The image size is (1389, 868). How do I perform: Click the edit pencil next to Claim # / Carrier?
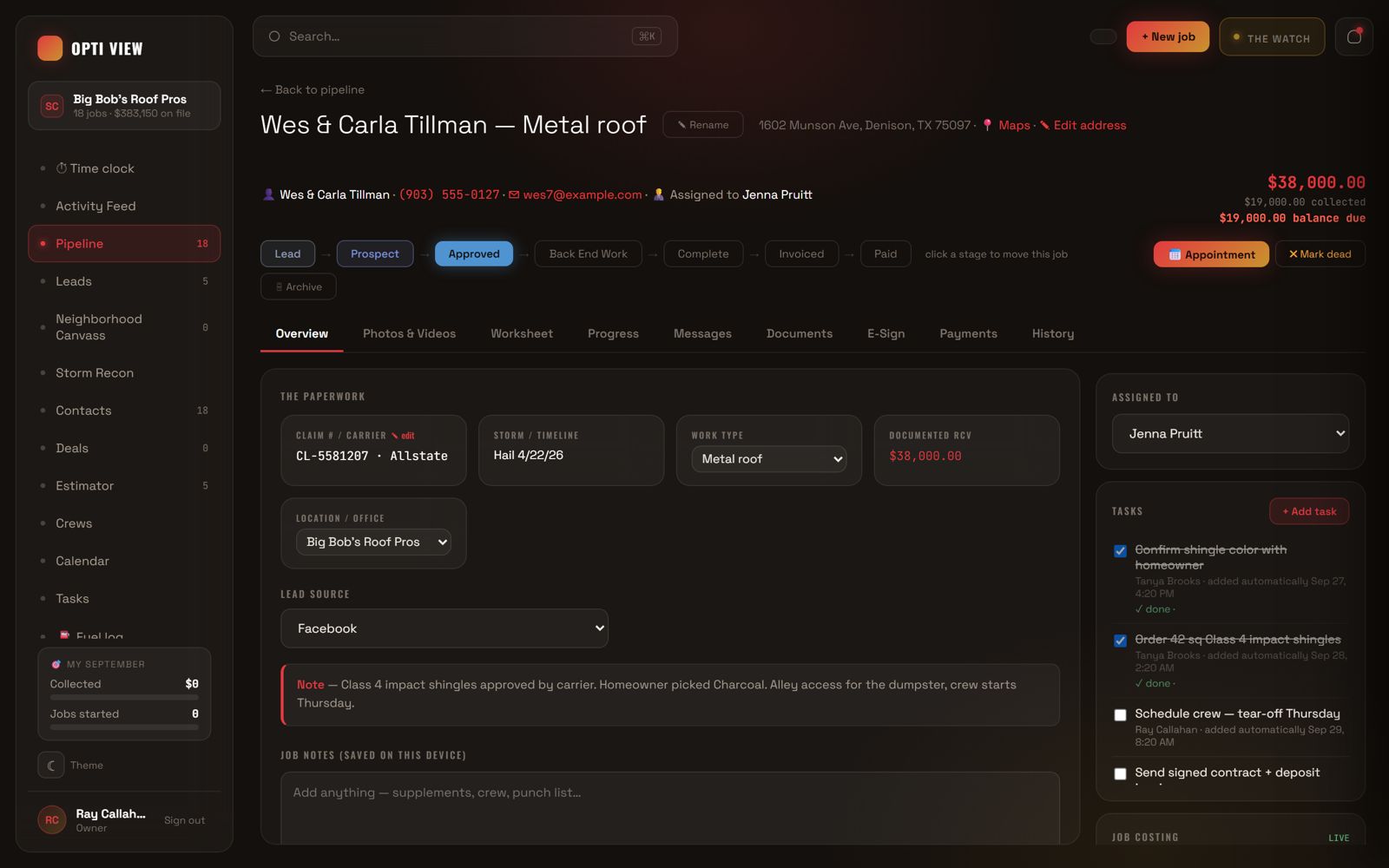pos(403,436)
